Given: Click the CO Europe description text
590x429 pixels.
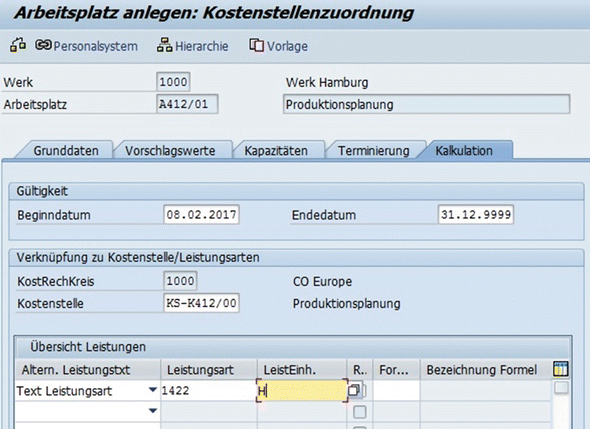Looking at the screenshot, I should [322, 281].
